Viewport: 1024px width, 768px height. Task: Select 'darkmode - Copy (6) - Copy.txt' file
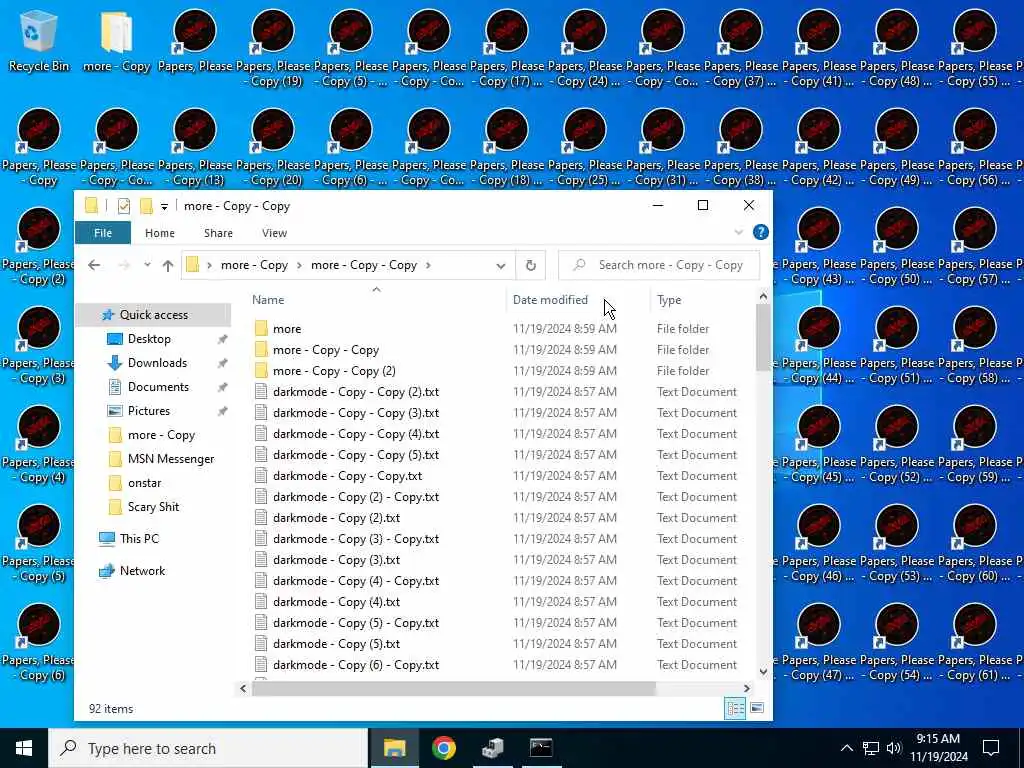(356, 665)
